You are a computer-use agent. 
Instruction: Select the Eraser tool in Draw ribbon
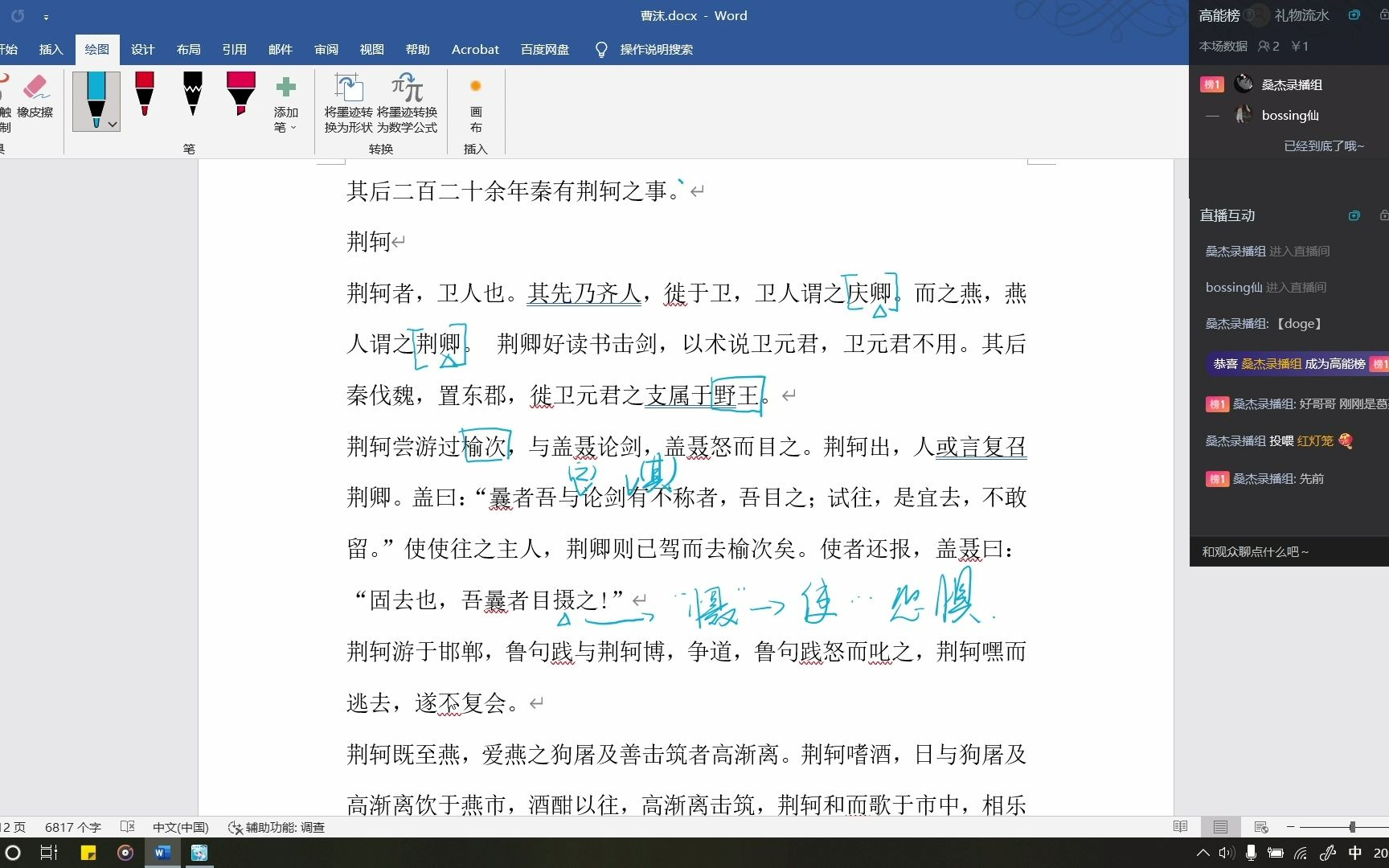[35, 96]
